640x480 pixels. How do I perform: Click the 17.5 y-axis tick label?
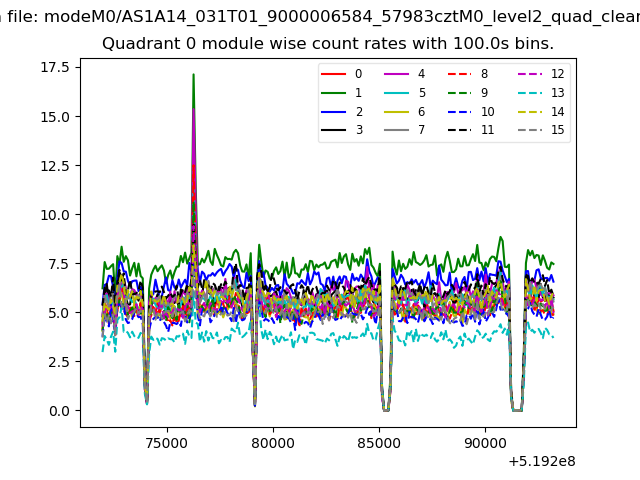[x=55, y=67]
